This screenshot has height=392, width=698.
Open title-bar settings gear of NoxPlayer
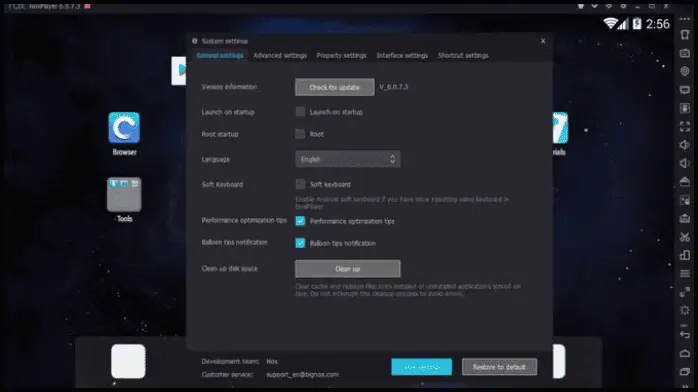pyautogui.click(x=623, y=6)
